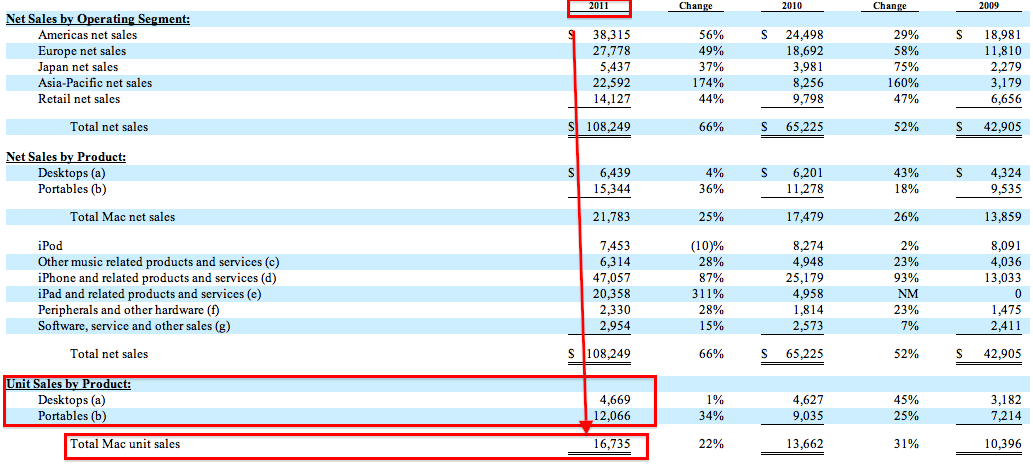This screenshot has height=468, width=1033.
Task: Select Europe 2011 value 27,778
Action: point(611,51)
